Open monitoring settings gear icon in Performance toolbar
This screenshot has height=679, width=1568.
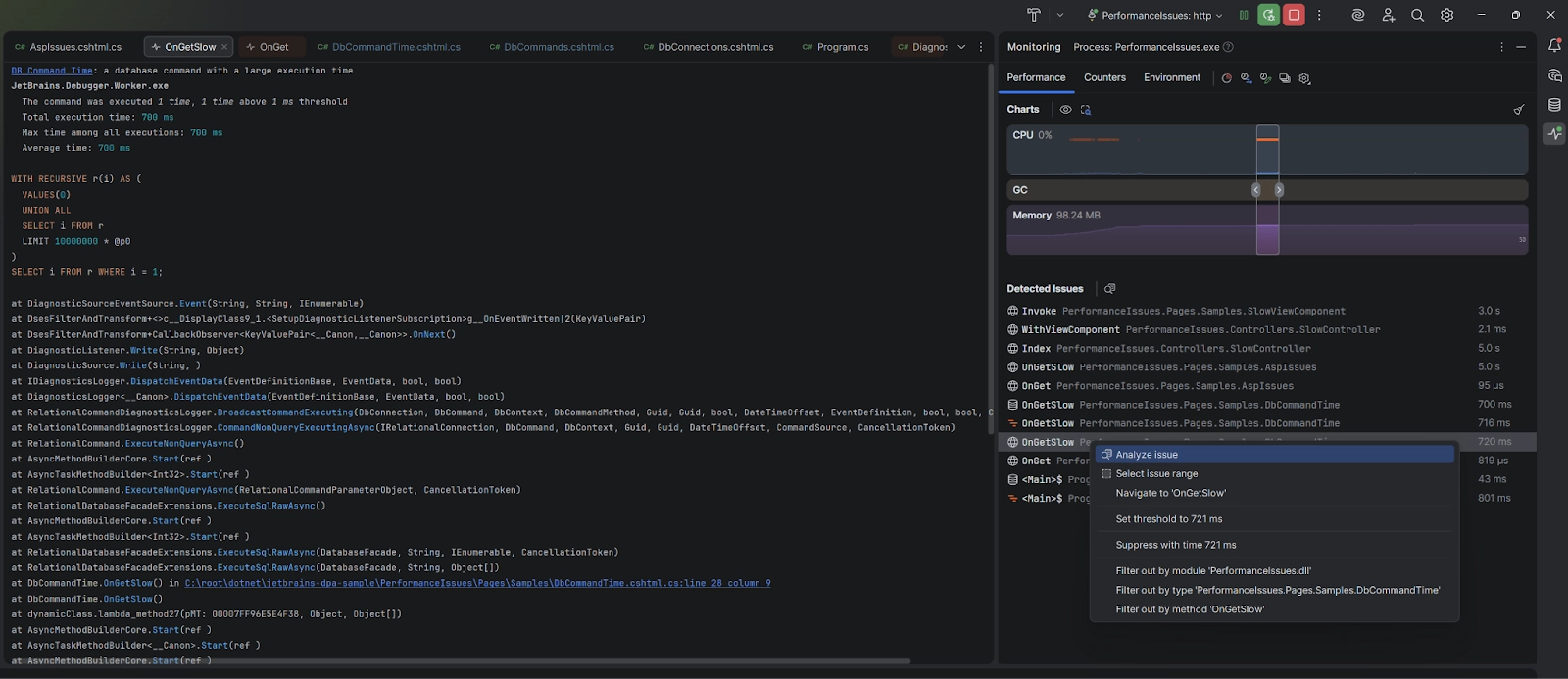coord(1304,78)
